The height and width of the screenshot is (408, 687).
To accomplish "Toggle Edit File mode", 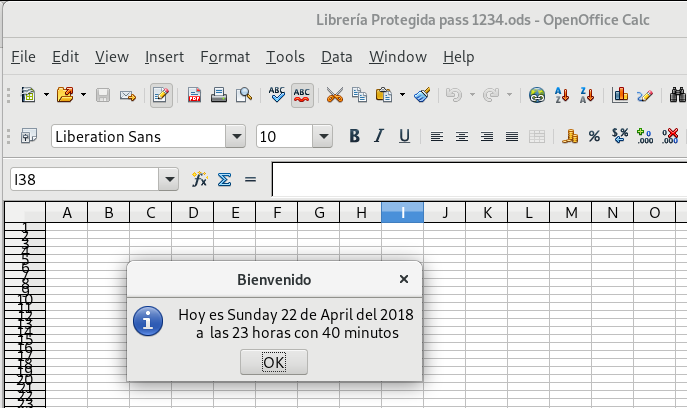I will (160, 96).
